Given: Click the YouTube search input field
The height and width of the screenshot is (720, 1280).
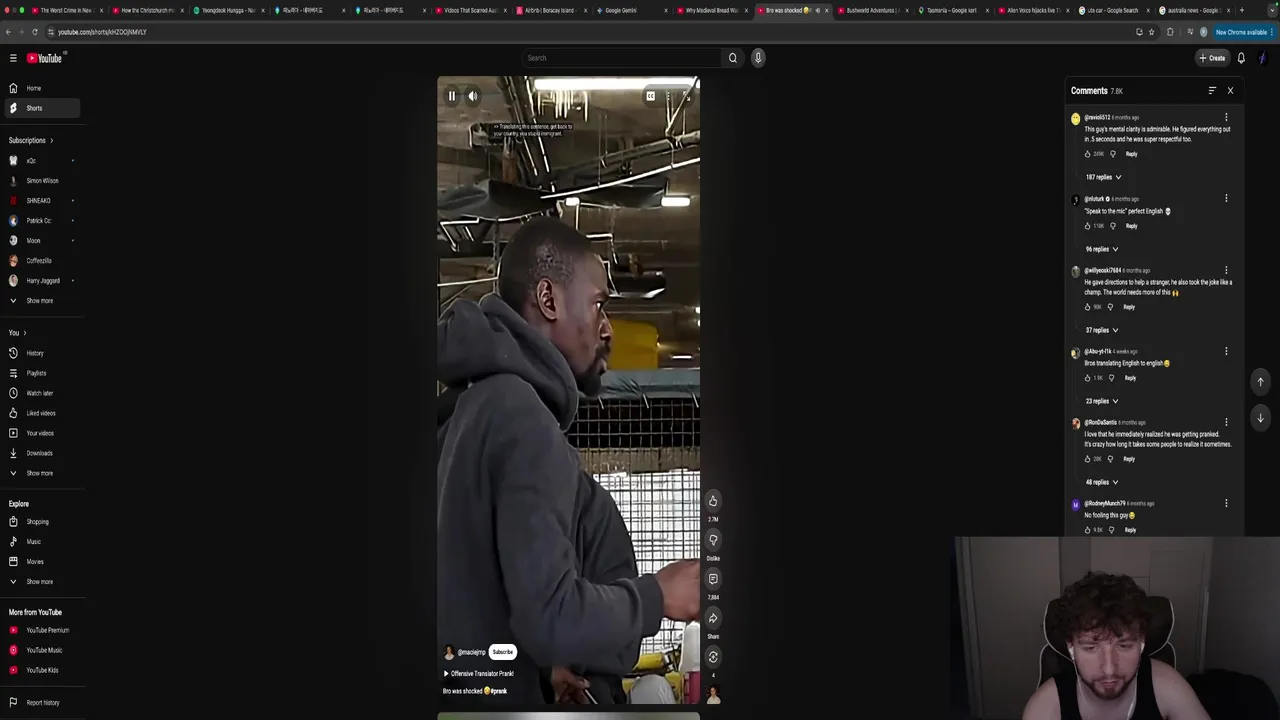Looking at the screenshot, I should click(620, 58).
